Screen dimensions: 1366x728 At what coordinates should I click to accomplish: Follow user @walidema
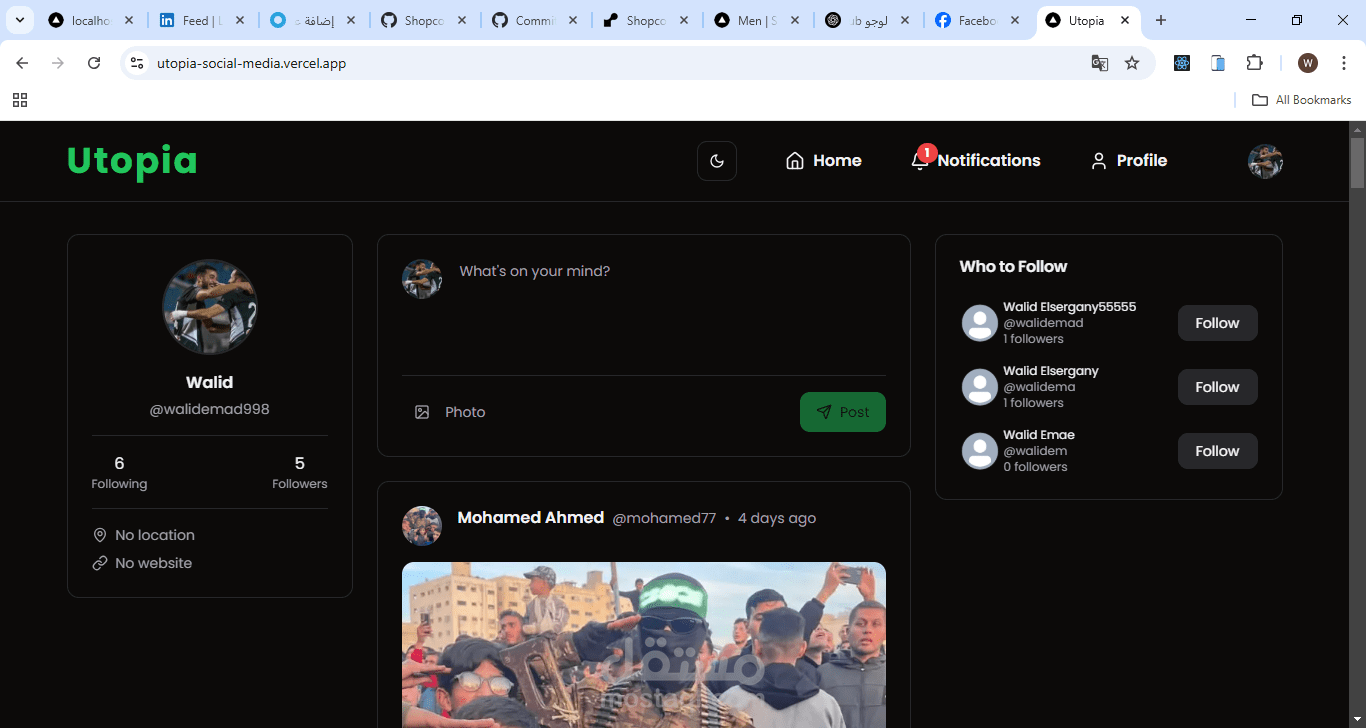click(x=1217, y=387)
